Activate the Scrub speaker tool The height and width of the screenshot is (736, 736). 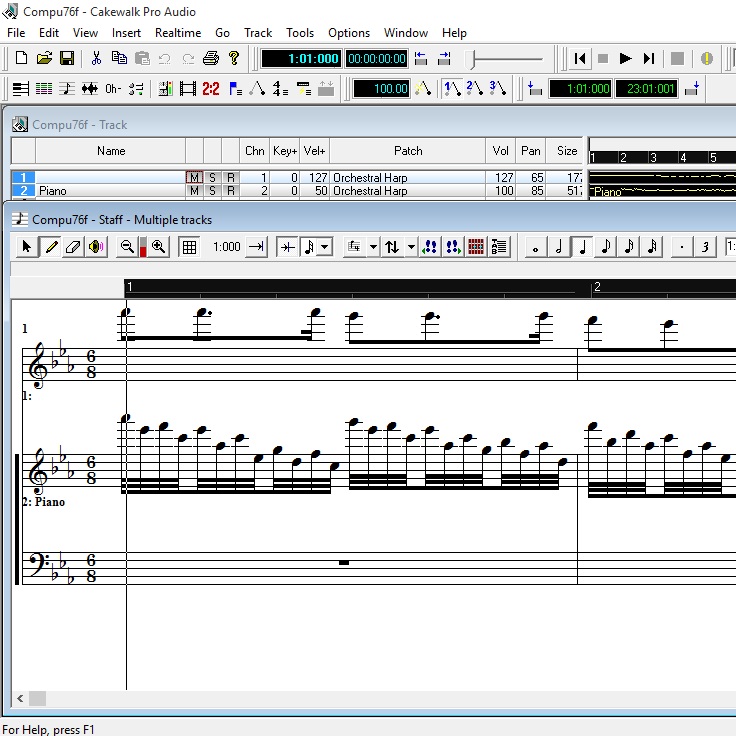(96, 247)
